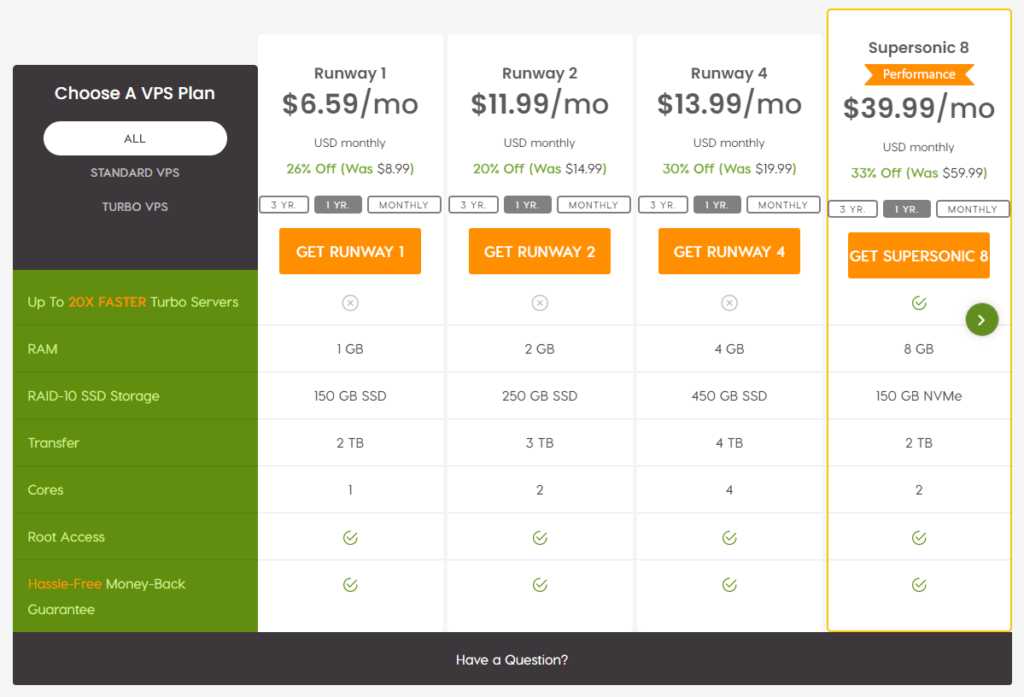
Task: Select MONTHLY term for Runway 1
Action: (404, 204)
